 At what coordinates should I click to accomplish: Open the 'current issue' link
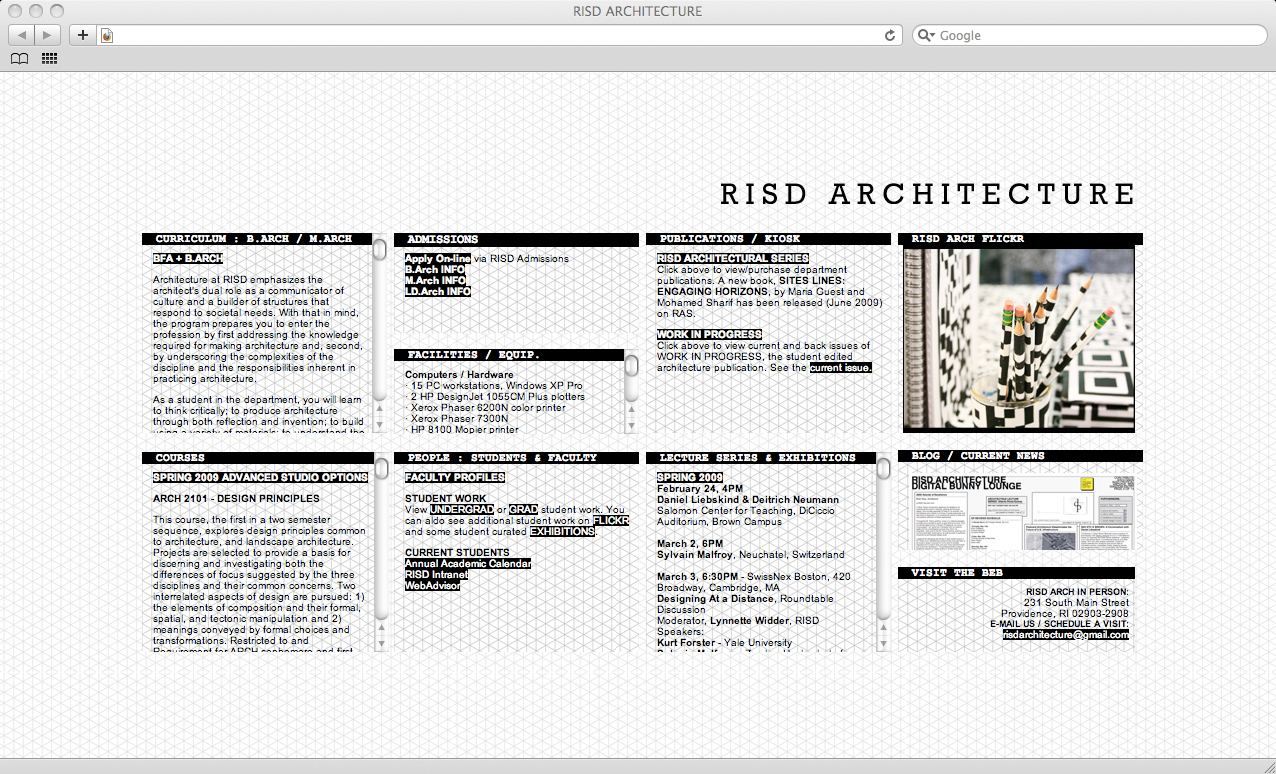pyautogui.click(x=841, y=367)
